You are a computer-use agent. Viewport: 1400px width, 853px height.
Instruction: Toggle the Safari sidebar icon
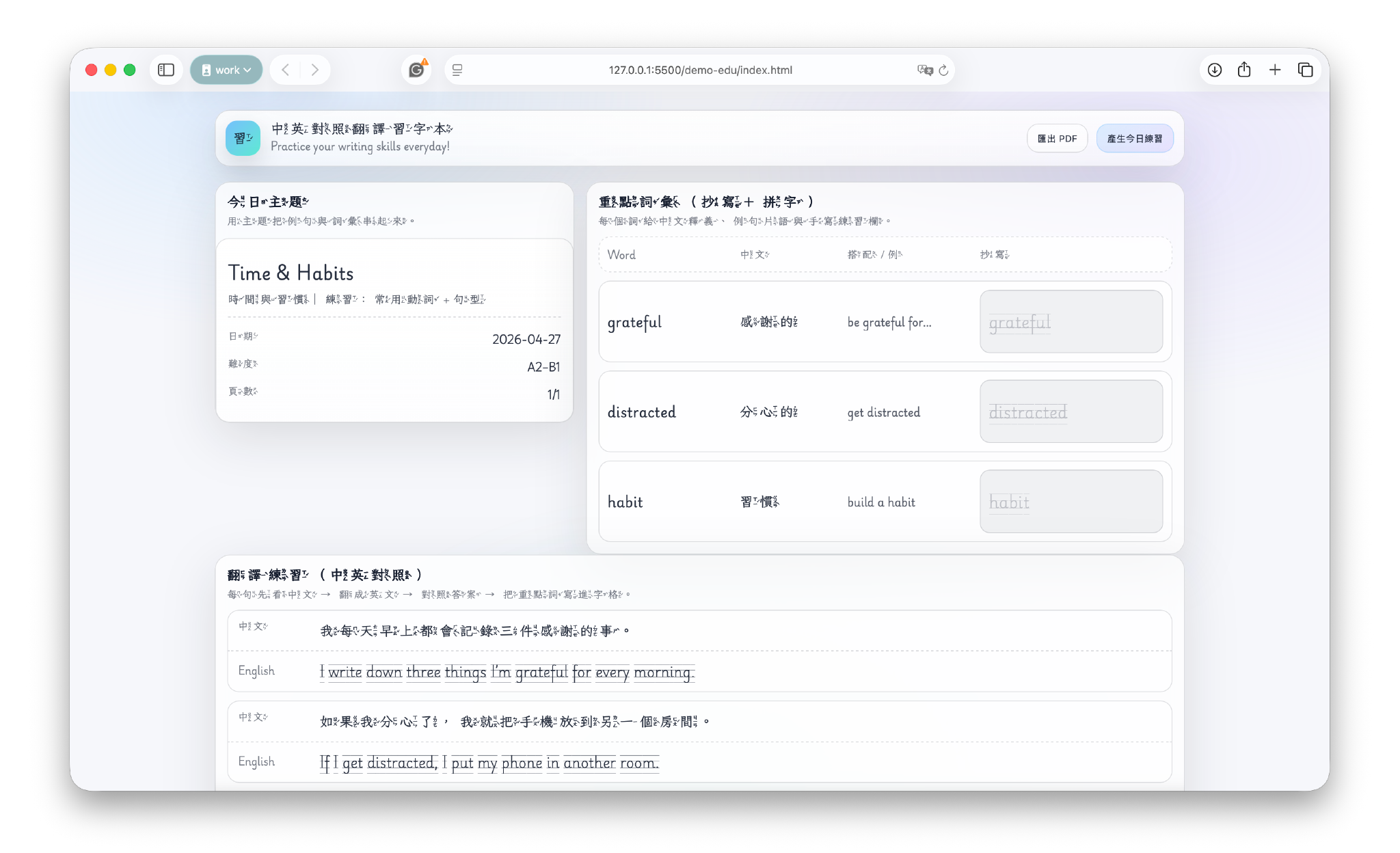[x=166, y=70]
